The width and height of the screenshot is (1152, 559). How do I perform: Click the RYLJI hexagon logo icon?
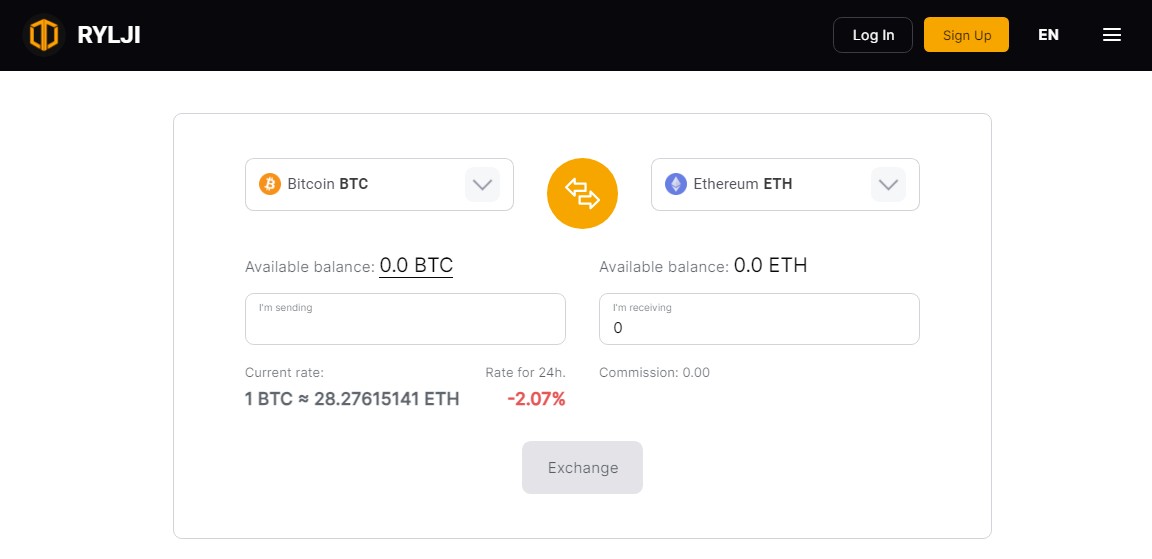(x=43, y=35)
